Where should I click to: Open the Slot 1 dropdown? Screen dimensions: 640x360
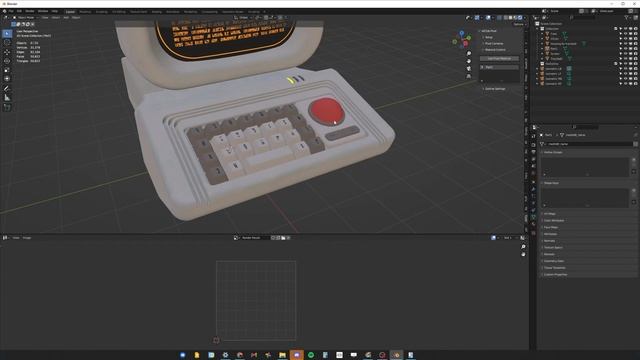[510, 238]
